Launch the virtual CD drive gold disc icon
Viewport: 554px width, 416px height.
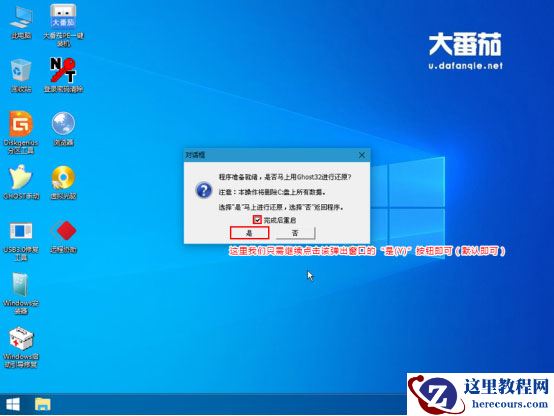[x=63, y=182]
